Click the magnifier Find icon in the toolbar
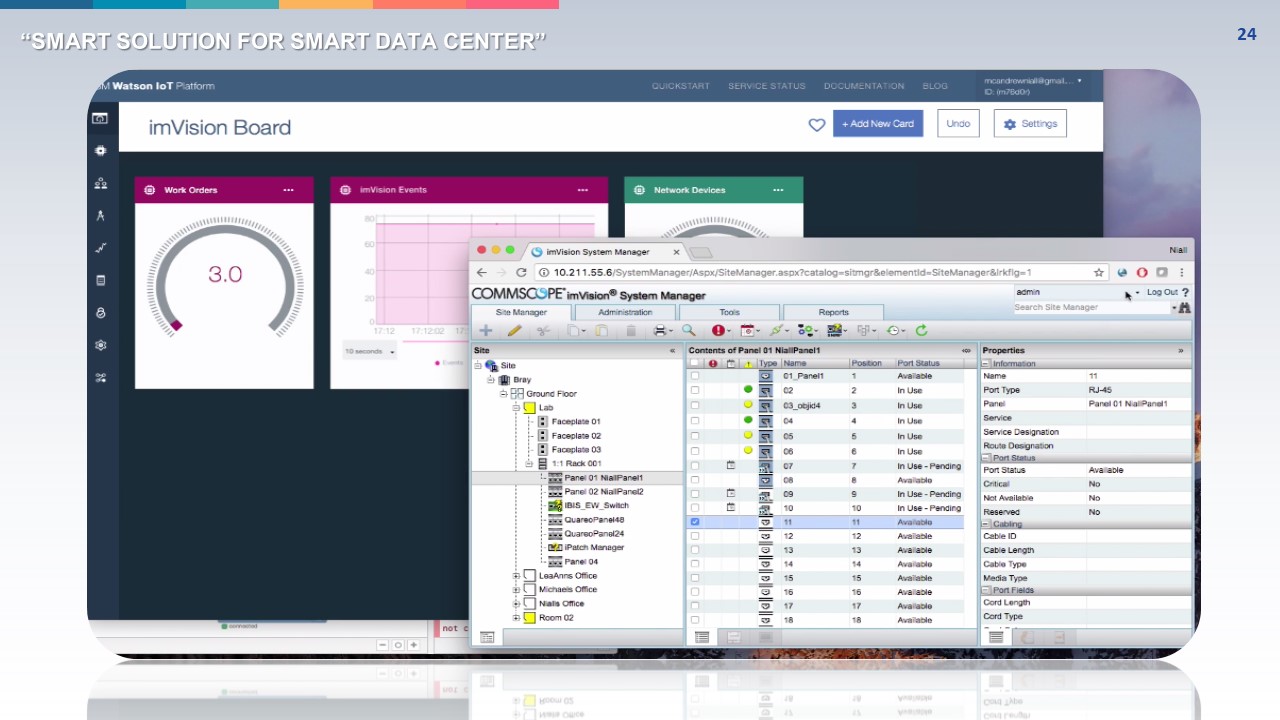This screenshot has height=720, width=1280. (x=688, y=330)
